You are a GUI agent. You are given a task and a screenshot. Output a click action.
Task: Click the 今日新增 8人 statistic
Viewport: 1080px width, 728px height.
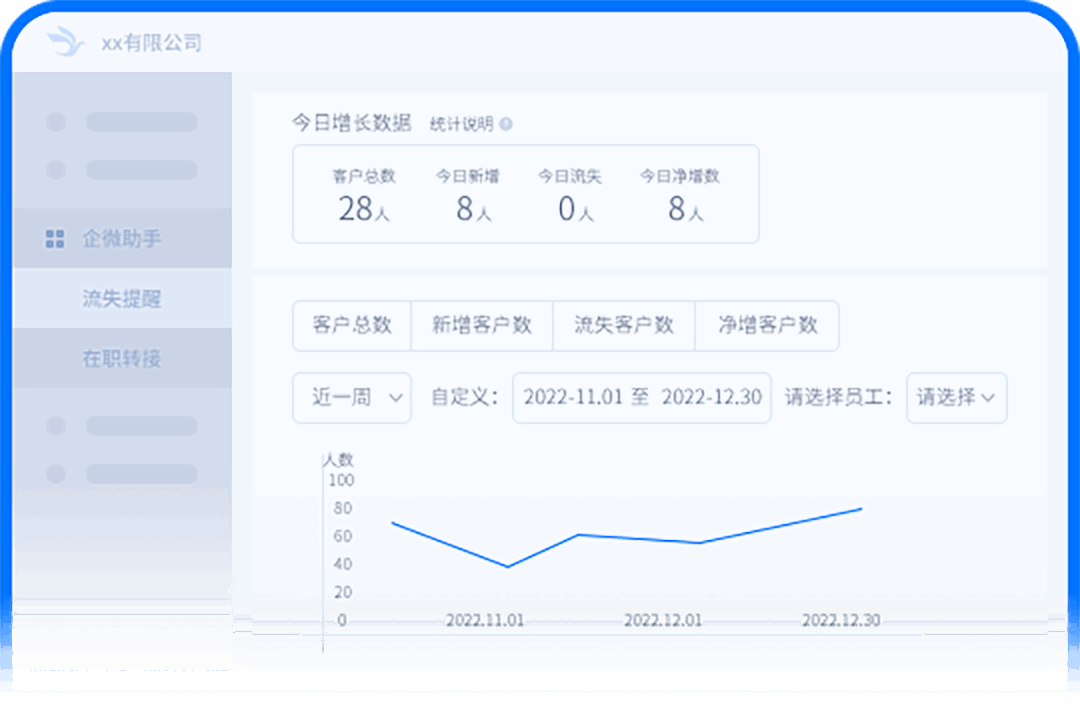(x=468, y=197)
